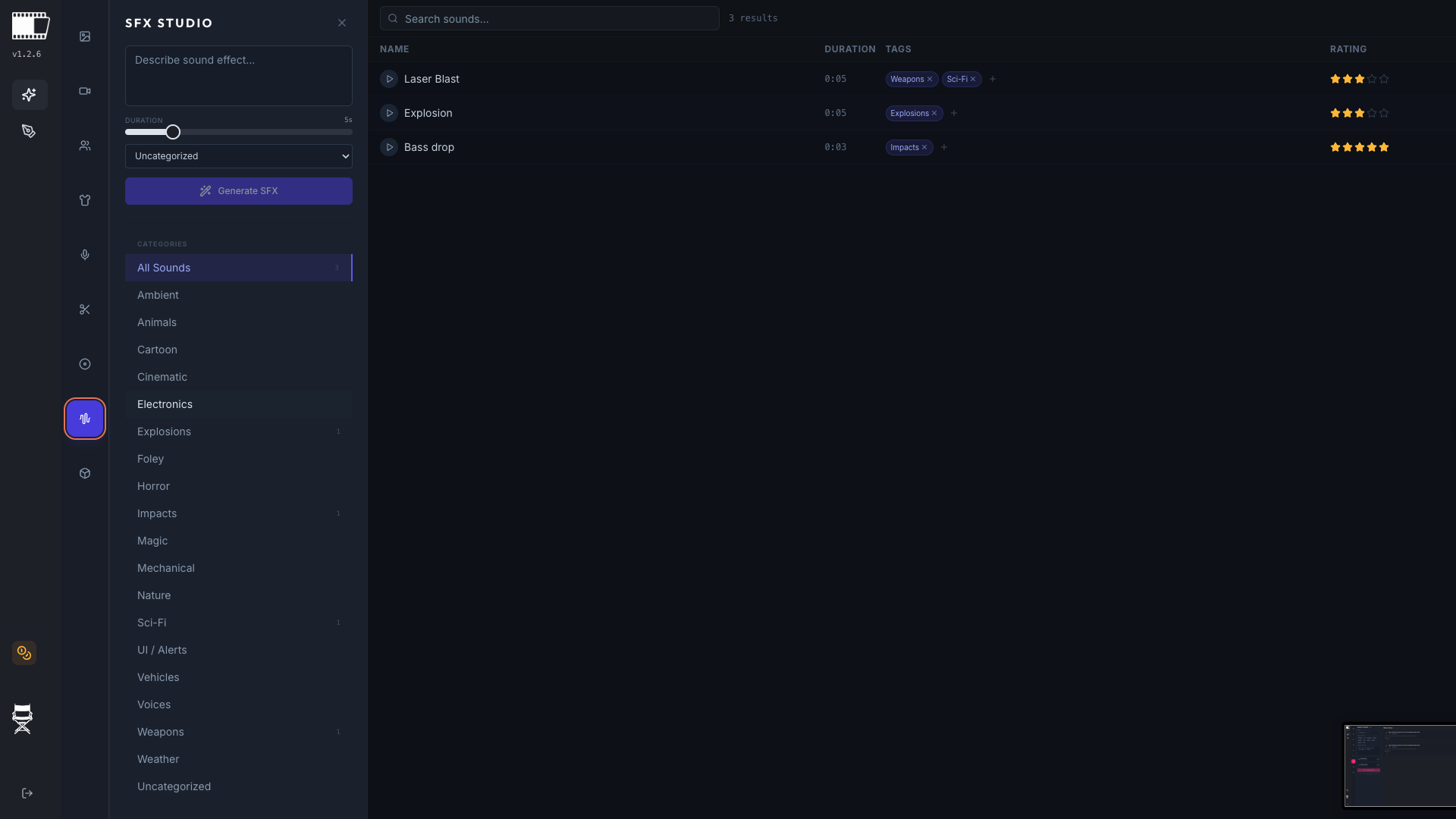Open the record disc sidebar icon

pos(85,364)
